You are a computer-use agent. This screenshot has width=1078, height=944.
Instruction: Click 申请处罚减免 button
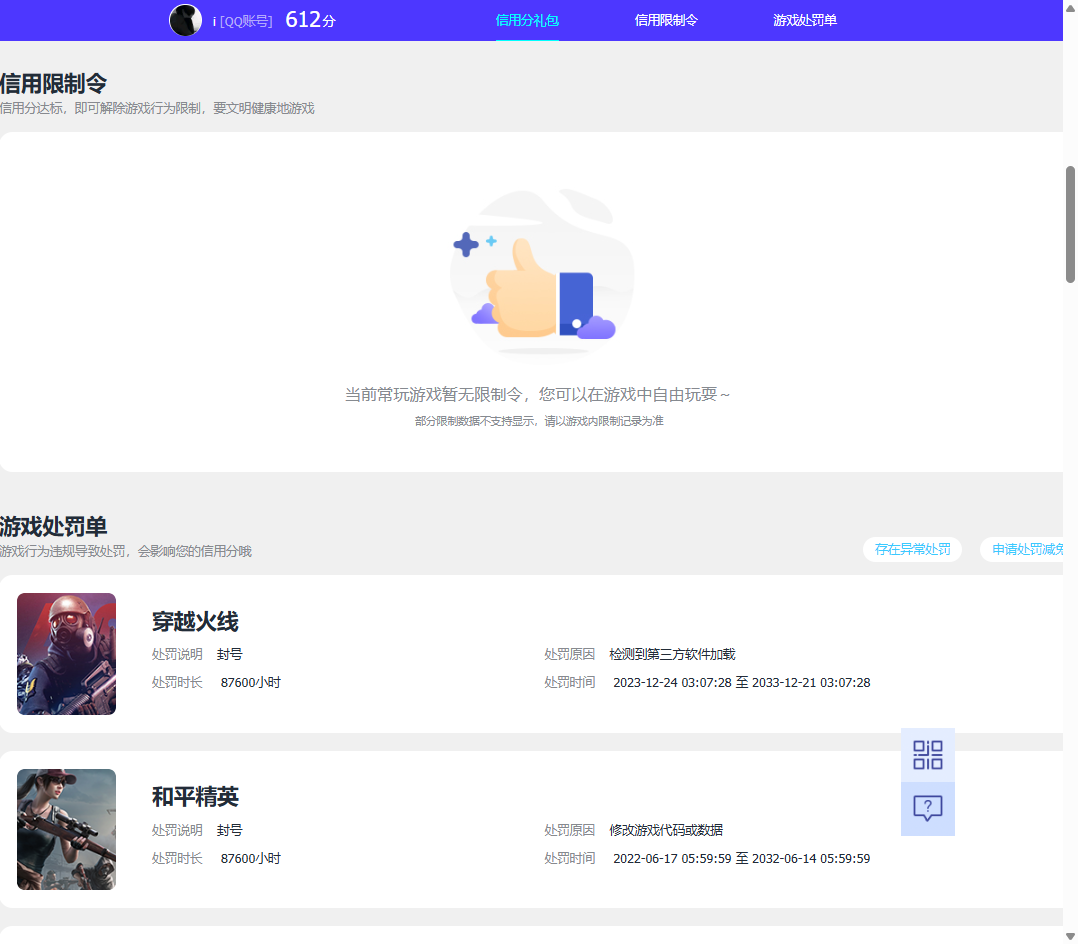[1022, 549]
